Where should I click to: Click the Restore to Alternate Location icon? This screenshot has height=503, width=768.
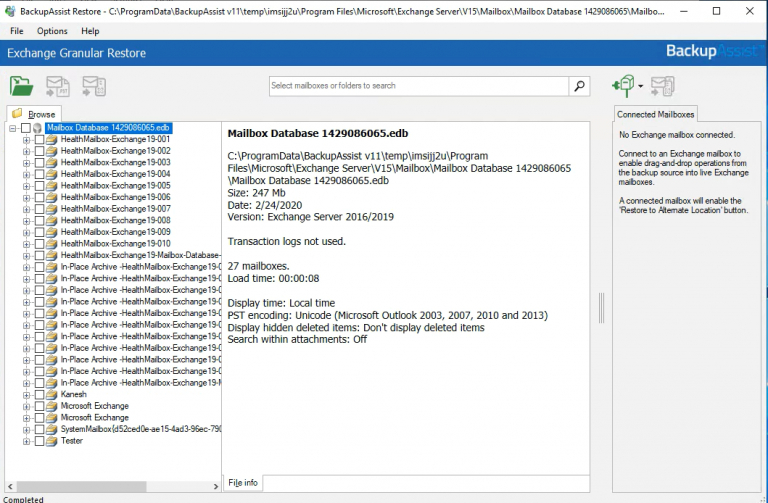coord(662,86)
